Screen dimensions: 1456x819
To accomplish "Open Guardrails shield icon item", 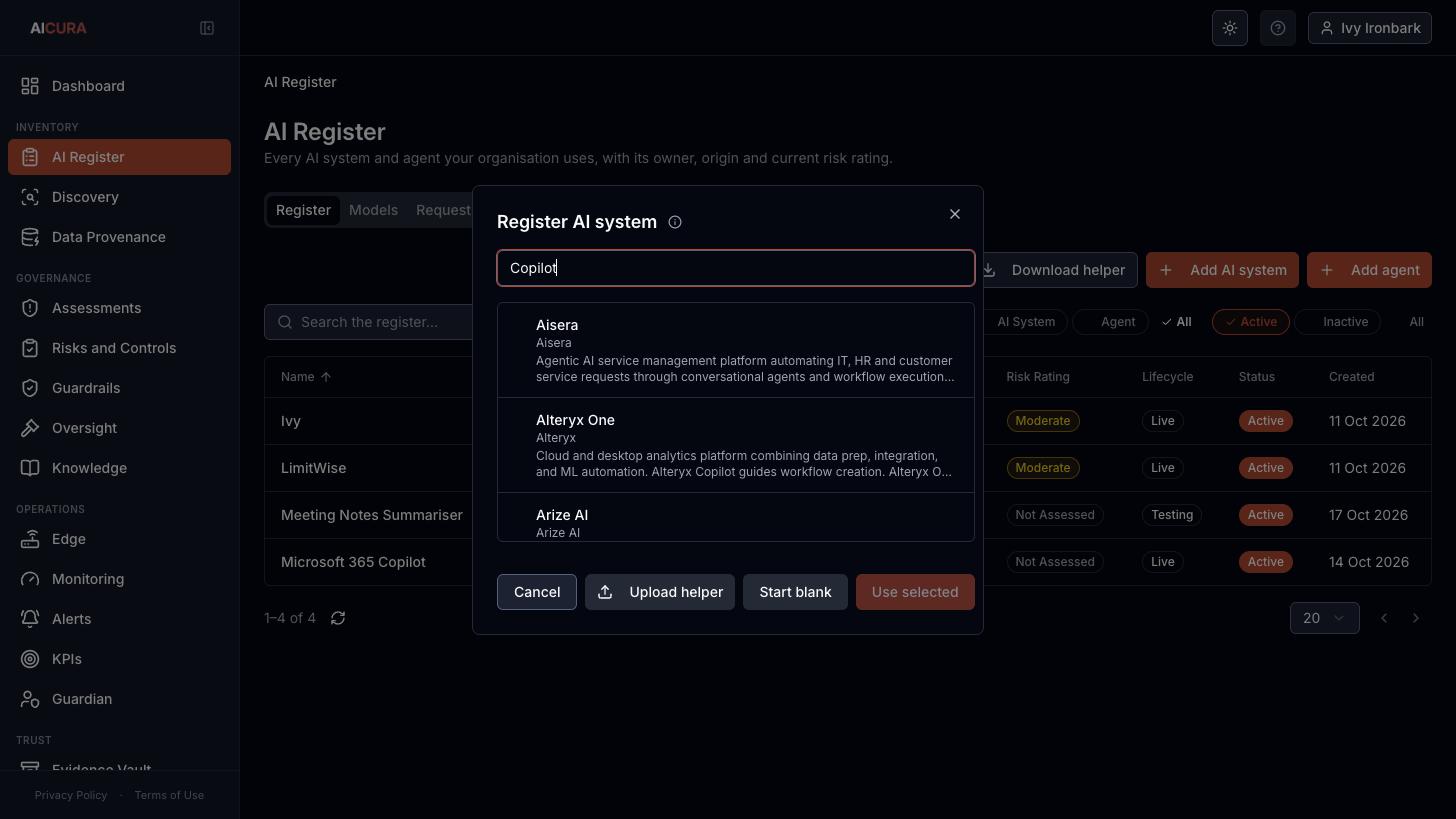I will (119, 388).
